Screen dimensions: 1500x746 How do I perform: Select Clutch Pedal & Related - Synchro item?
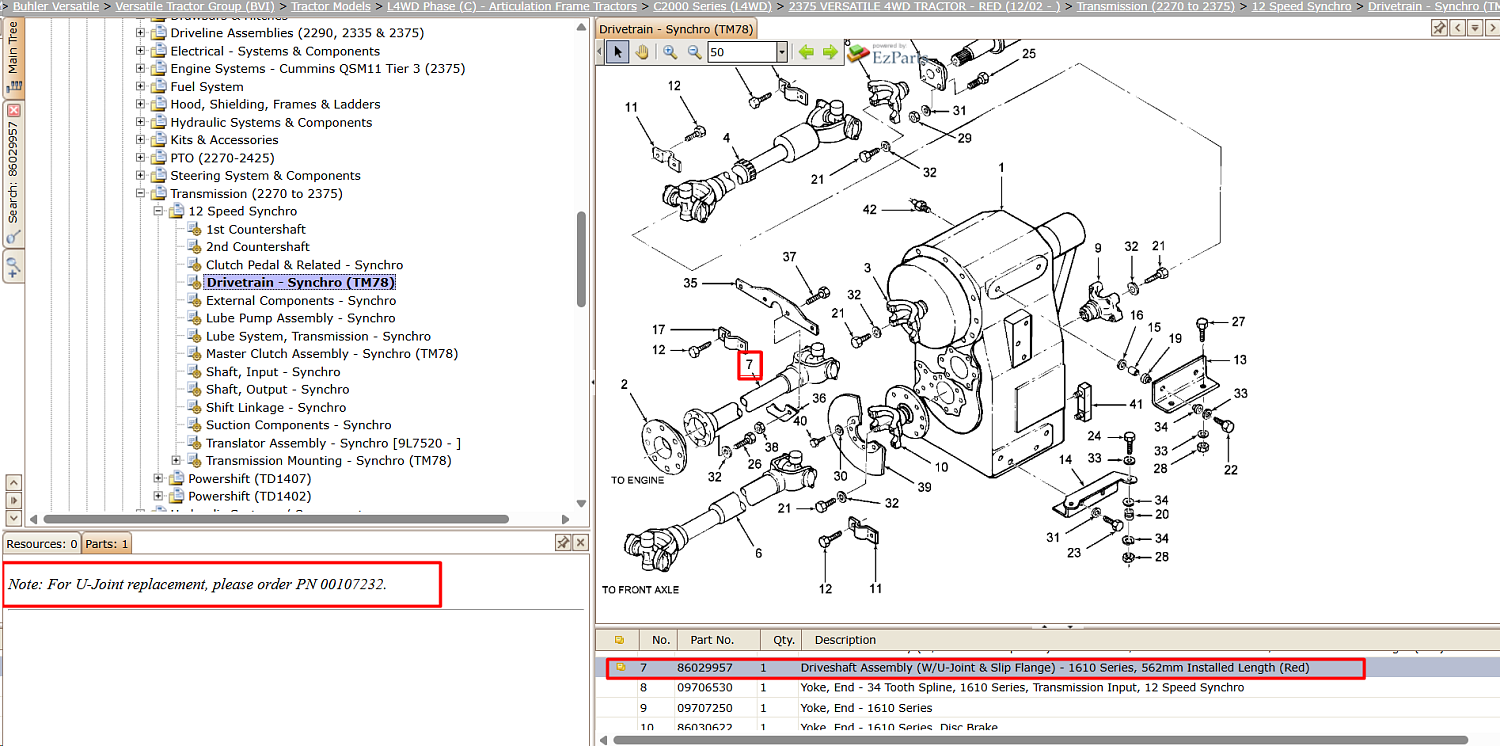click(x=304, y=265)
